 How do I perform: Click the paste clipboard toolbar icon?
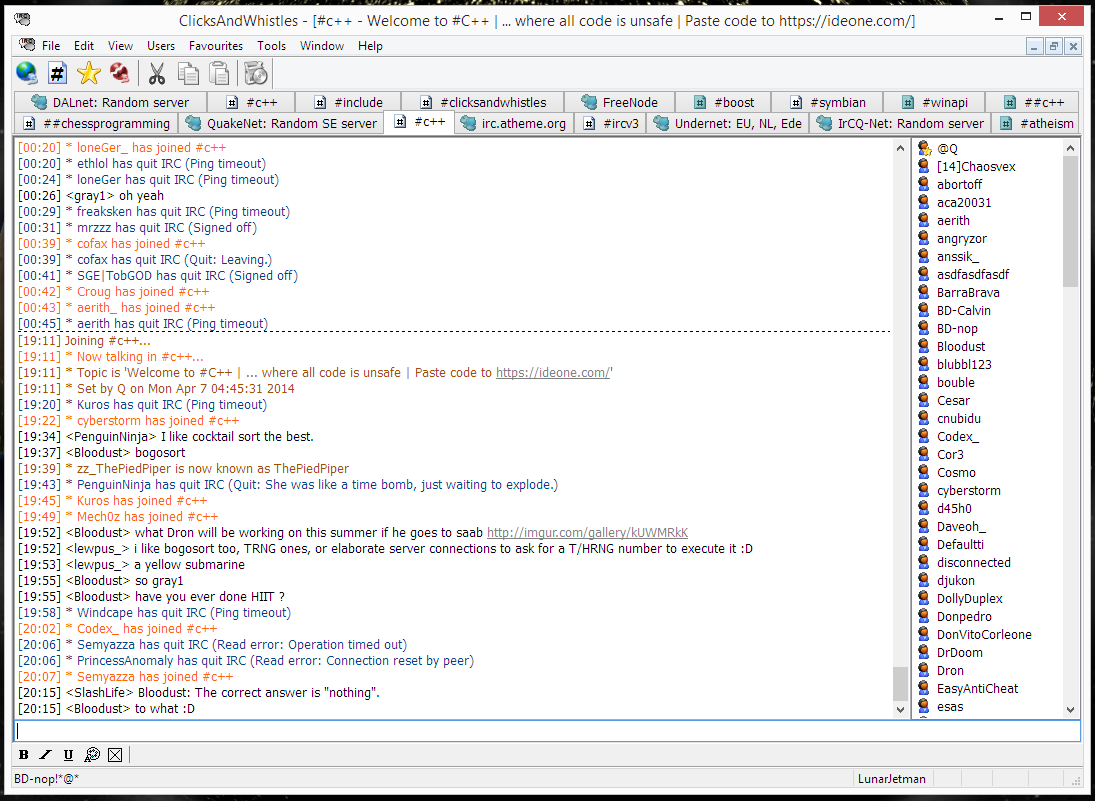[219, 73]
